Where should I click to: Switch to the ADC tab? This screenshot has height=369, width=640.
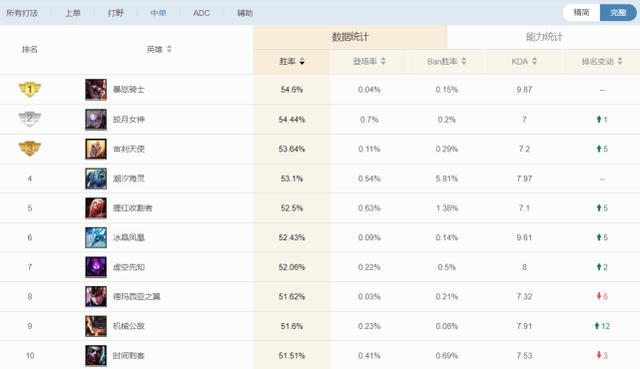(x=201, y=13)
